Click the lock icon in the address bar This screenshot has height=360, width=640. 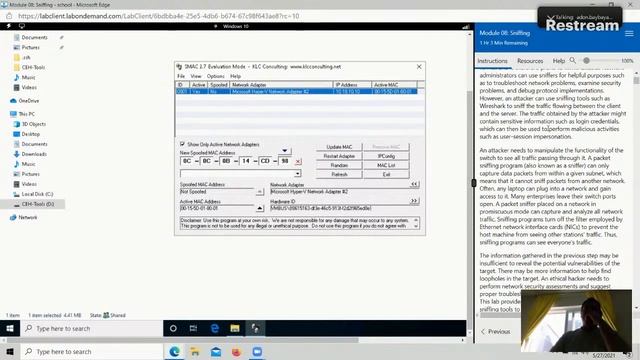tap(9, 16)
